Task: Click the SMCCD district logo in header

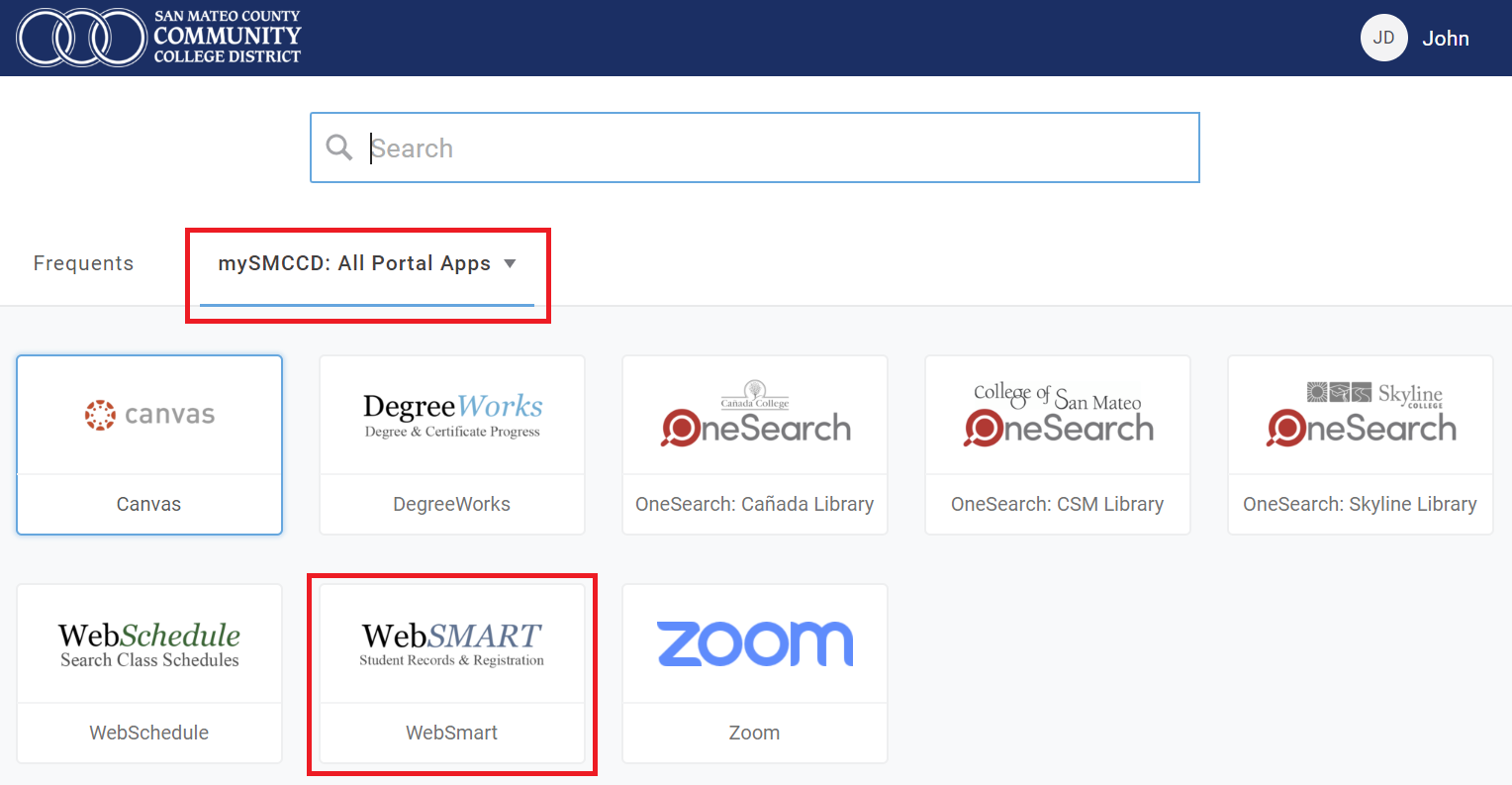Action: point(158,38)
